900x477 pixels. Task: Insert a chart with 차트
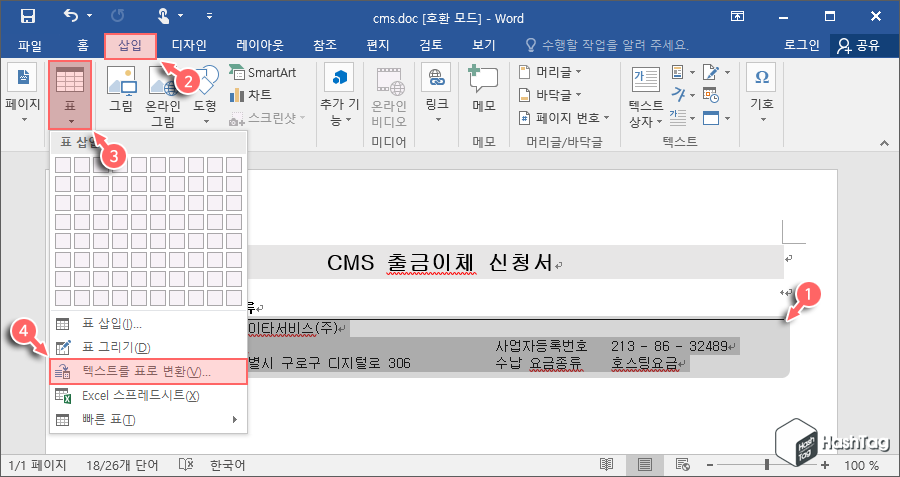251,95
